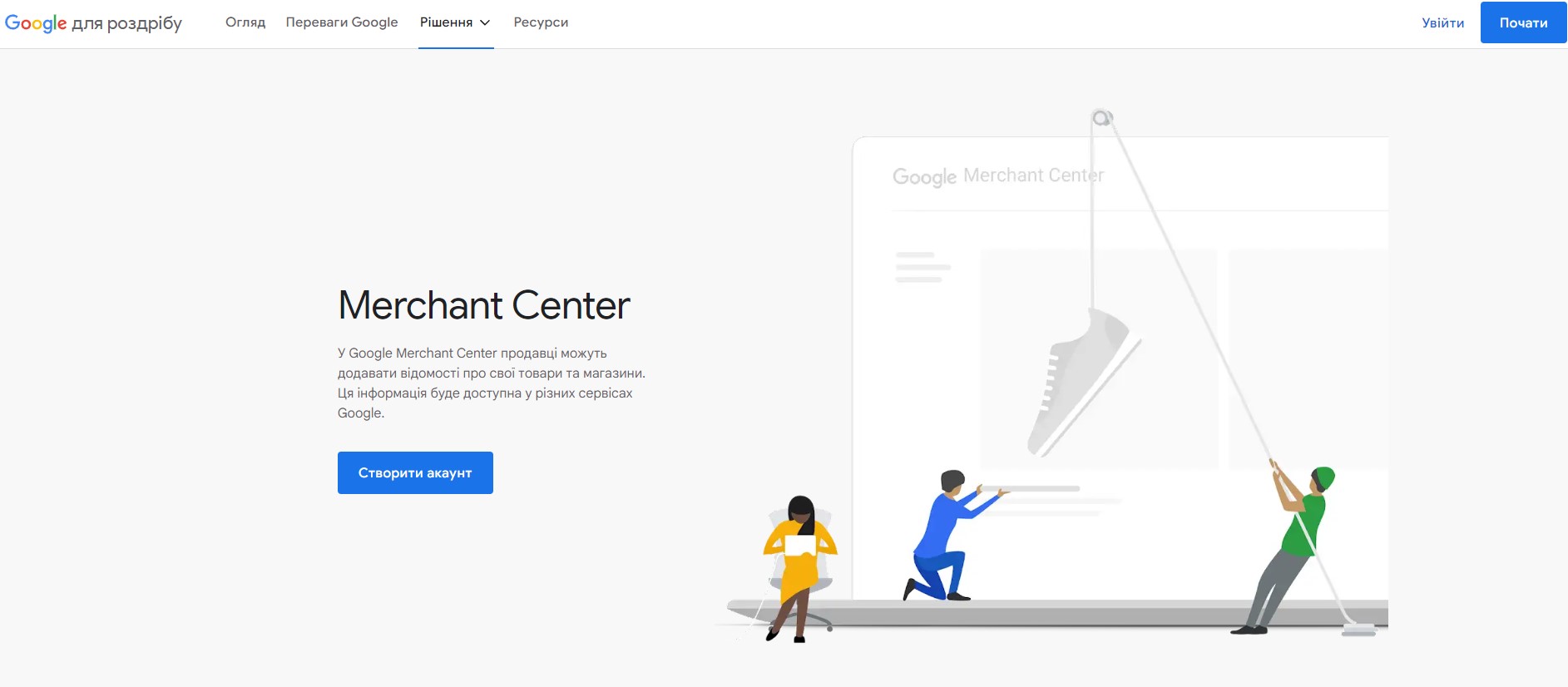This screenshot has height=687, width=1568.
Task: Click the chevron arrow next to Рішення
Action: point(485,23)
